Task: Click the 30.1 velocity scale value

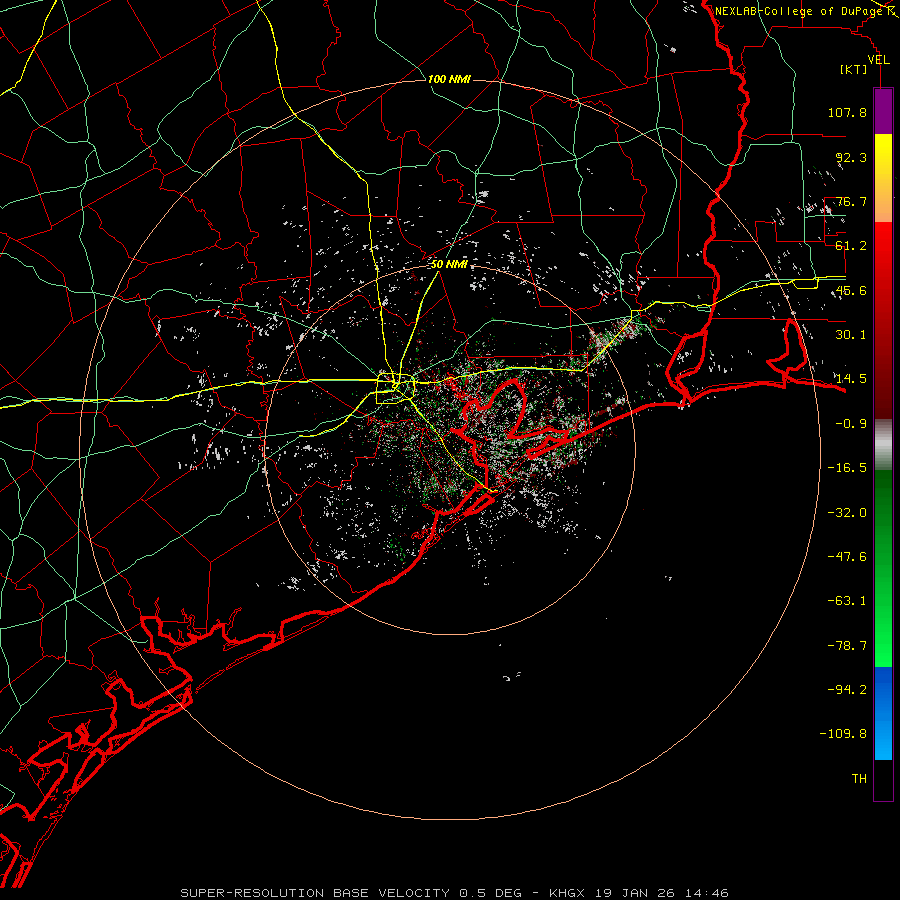Action: 851,335
